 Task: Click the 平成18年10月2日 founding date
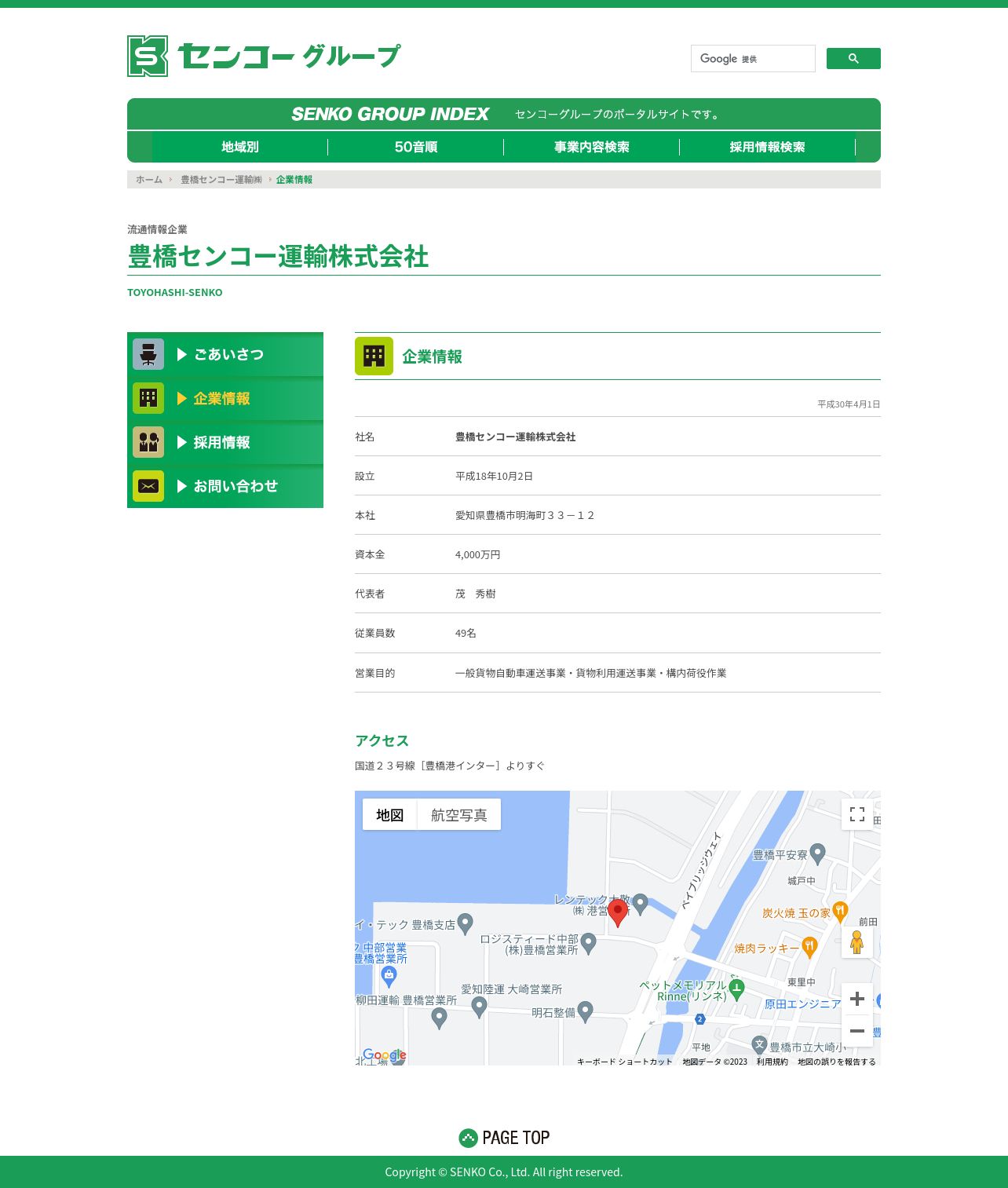tap(494, 476)
